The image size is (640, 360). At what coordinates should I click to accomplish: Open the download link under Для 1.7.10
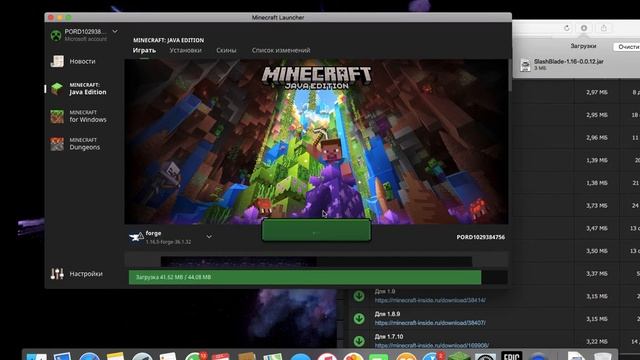[431, 345]
